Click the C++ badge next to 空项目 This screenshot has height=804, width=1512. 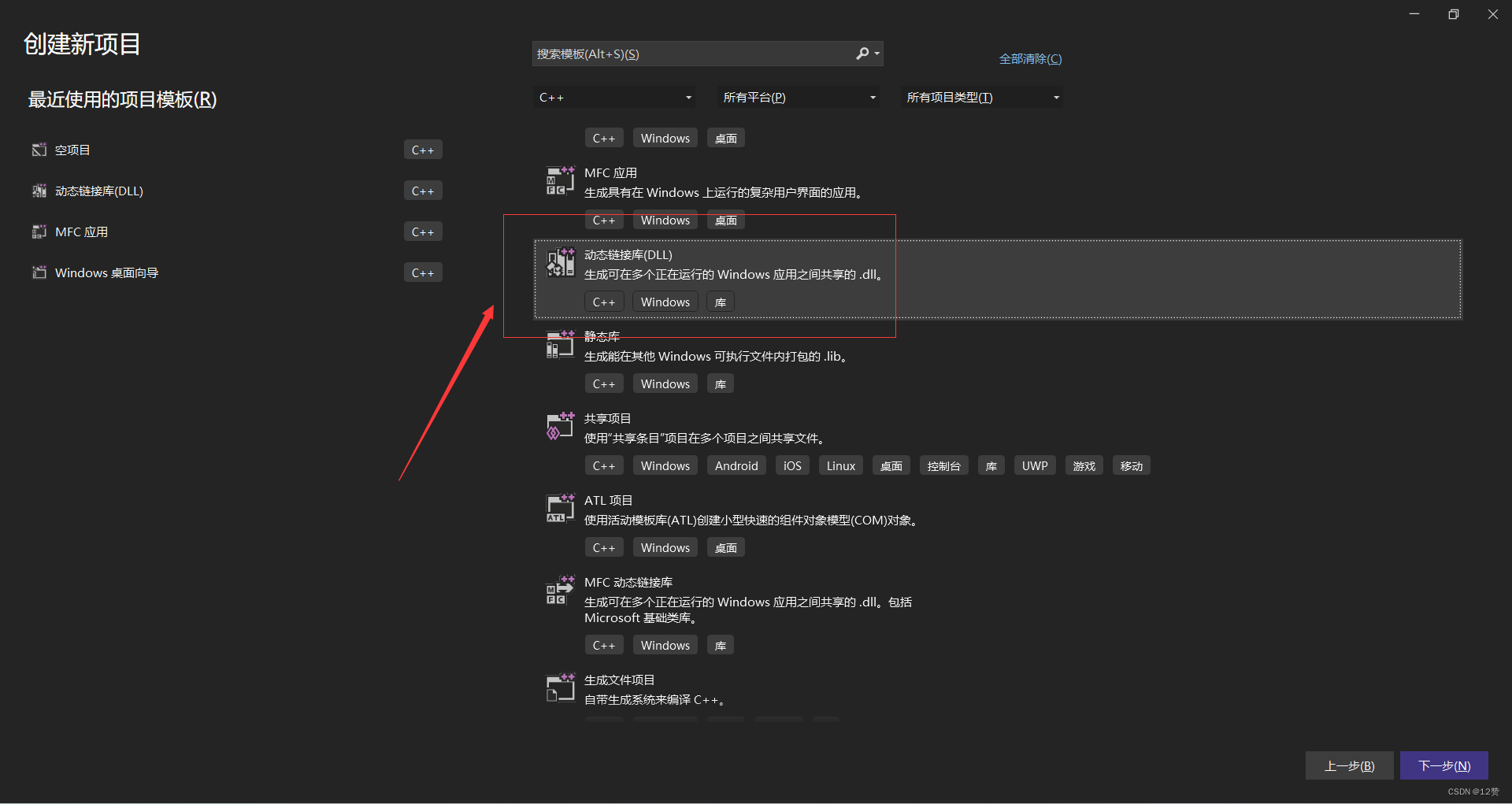point(423,150)
